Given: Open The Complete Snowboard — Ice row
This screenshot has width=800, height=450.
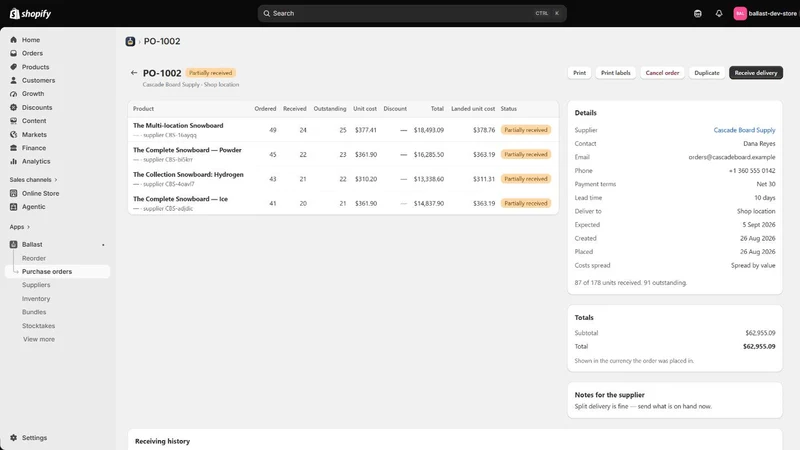Looking at the screenshot, I should 343,203.
